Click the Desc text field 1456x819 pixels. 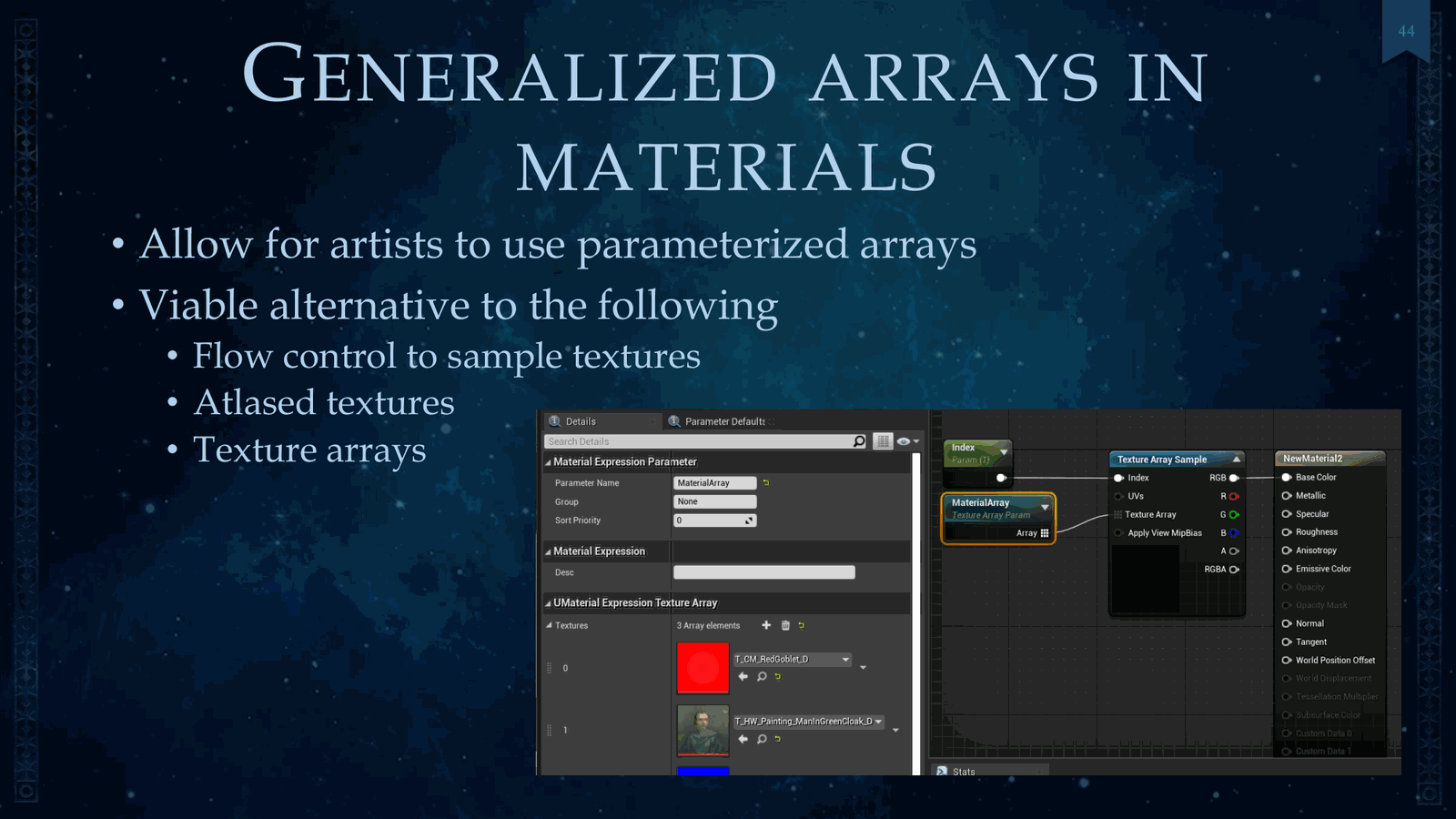[x=764, y=572]
